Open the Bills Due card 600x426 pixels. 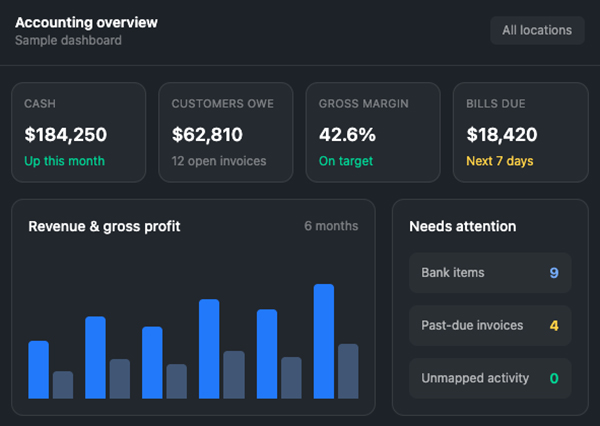tap(520, 132)
